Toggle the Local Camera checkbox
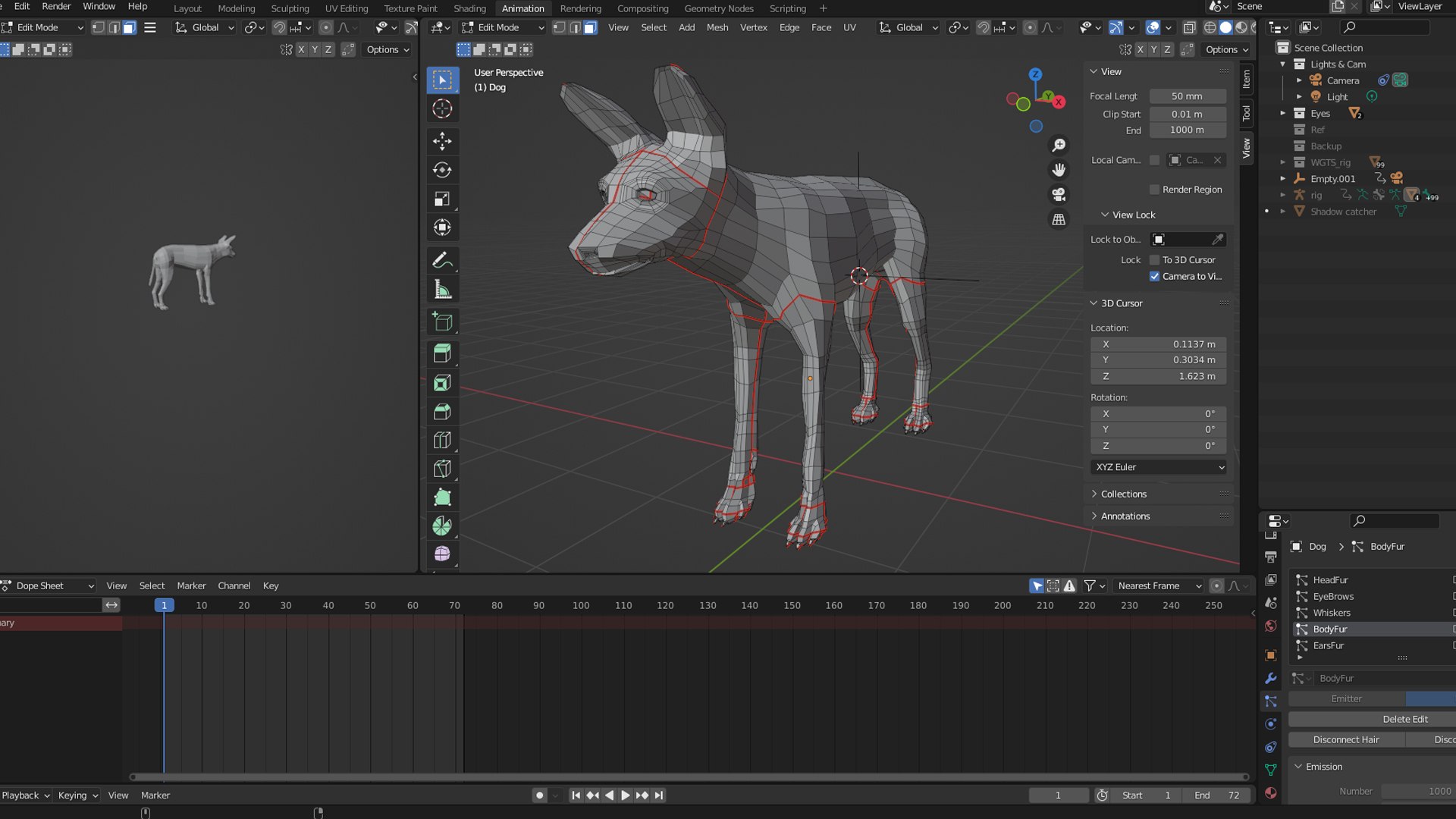 click(x=1154, y=160)
